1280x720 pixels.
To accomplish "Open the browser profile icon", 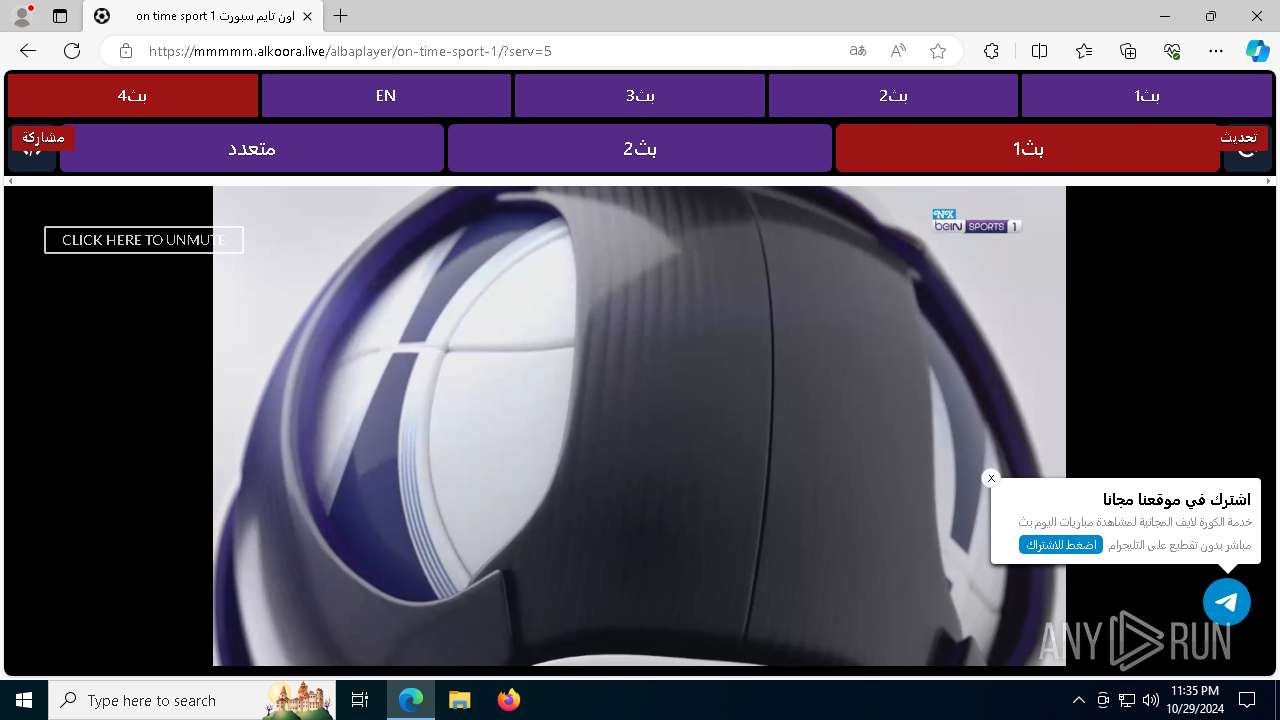I will [22, 16].
